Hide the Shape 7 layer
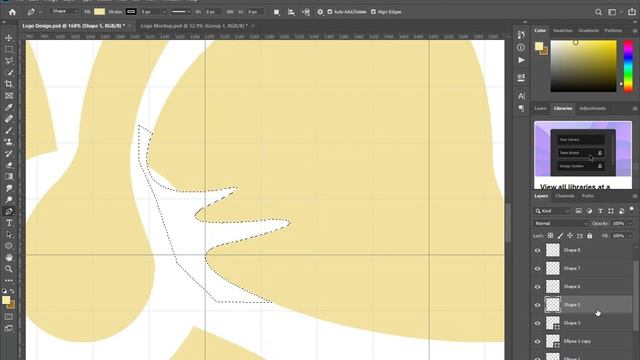640x360 pixels. click(x=538, y=269)
